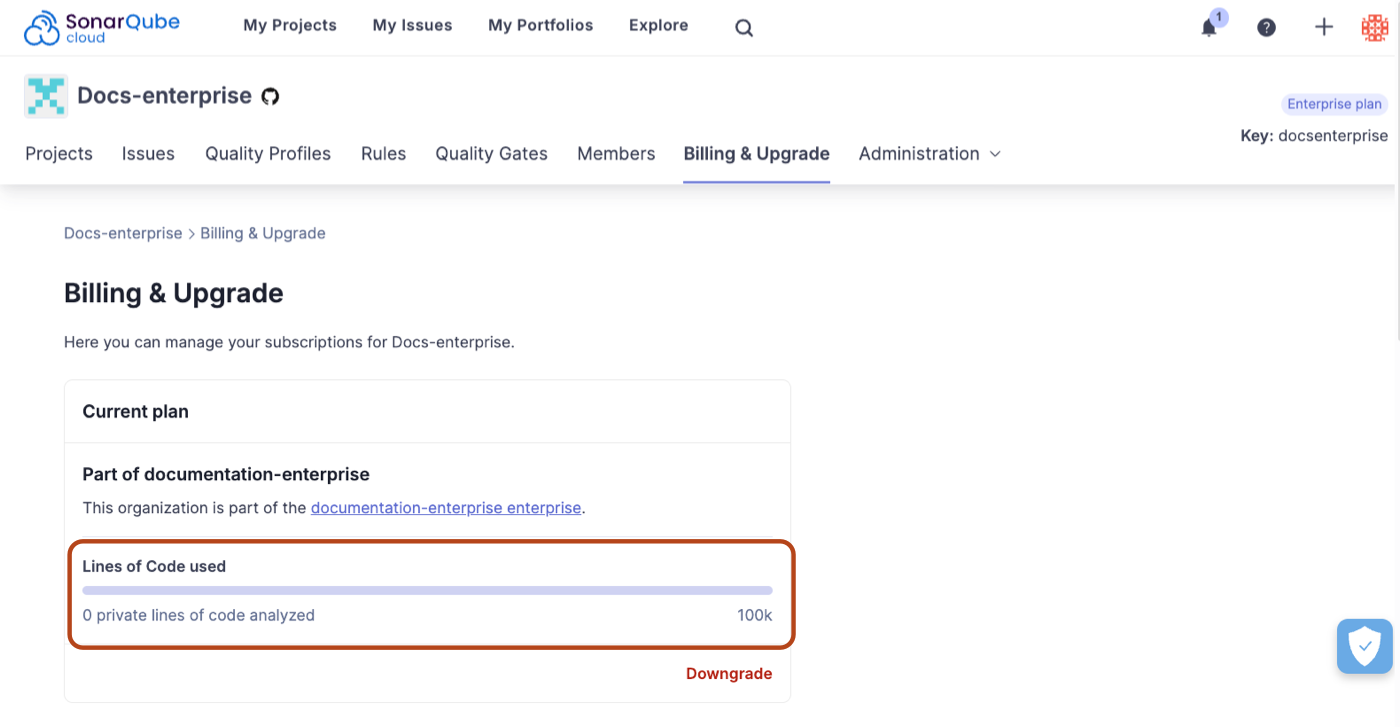Open help using the question mark icon
The width and height of the screenshot is (1400, 727).
click(1266, 27)
